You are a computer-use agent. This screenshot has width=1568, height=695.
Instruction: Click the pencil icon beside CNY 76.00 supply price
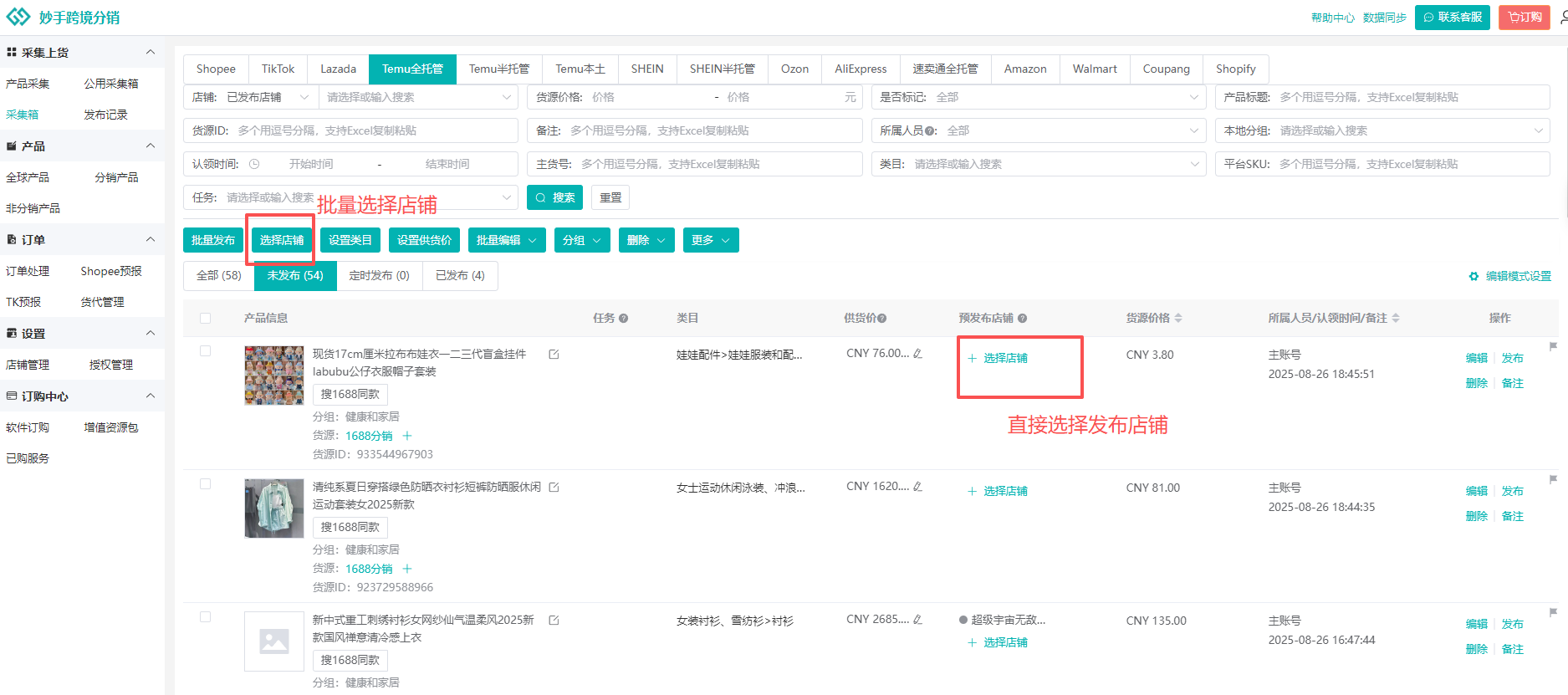[917, 354]
